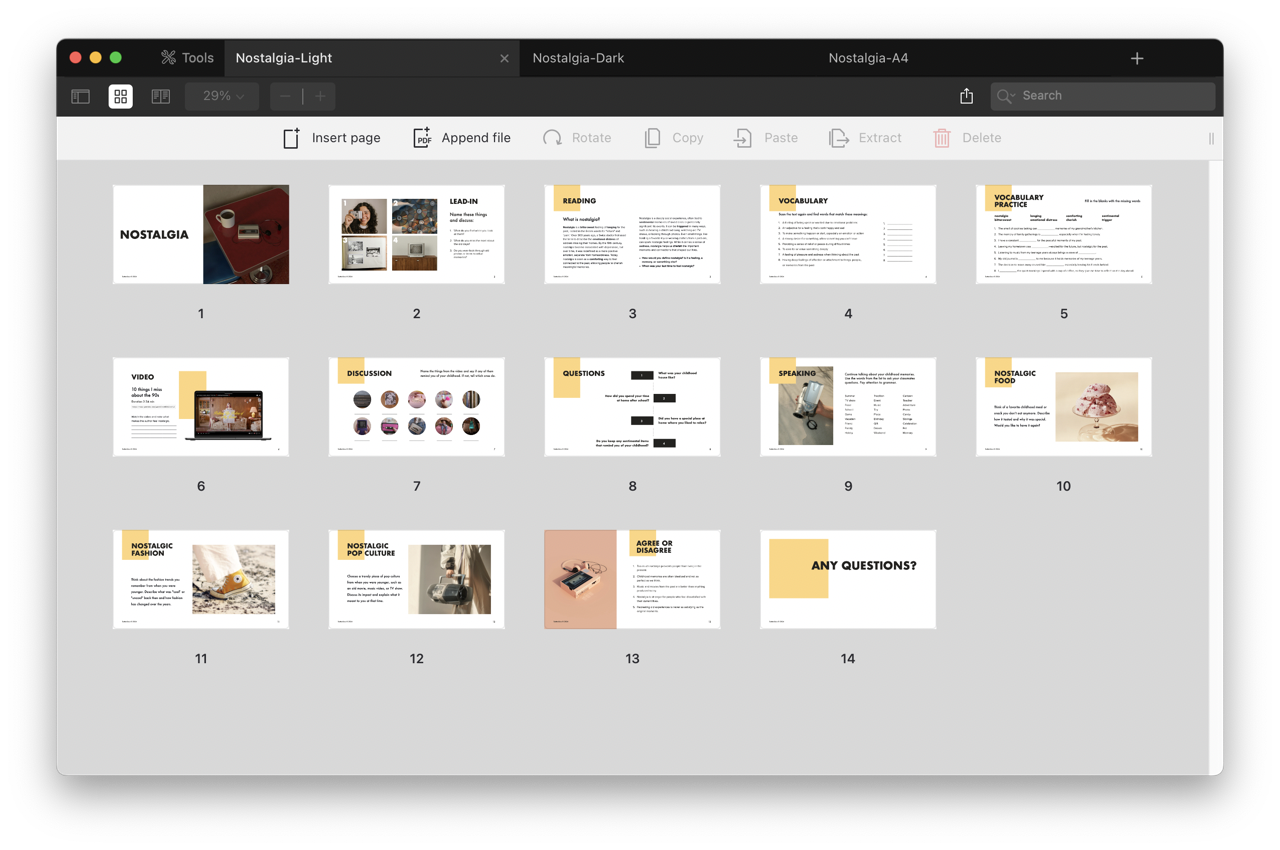Click Insert page button
This screenshot has height=850, width=1280.
tap(331, 138)
